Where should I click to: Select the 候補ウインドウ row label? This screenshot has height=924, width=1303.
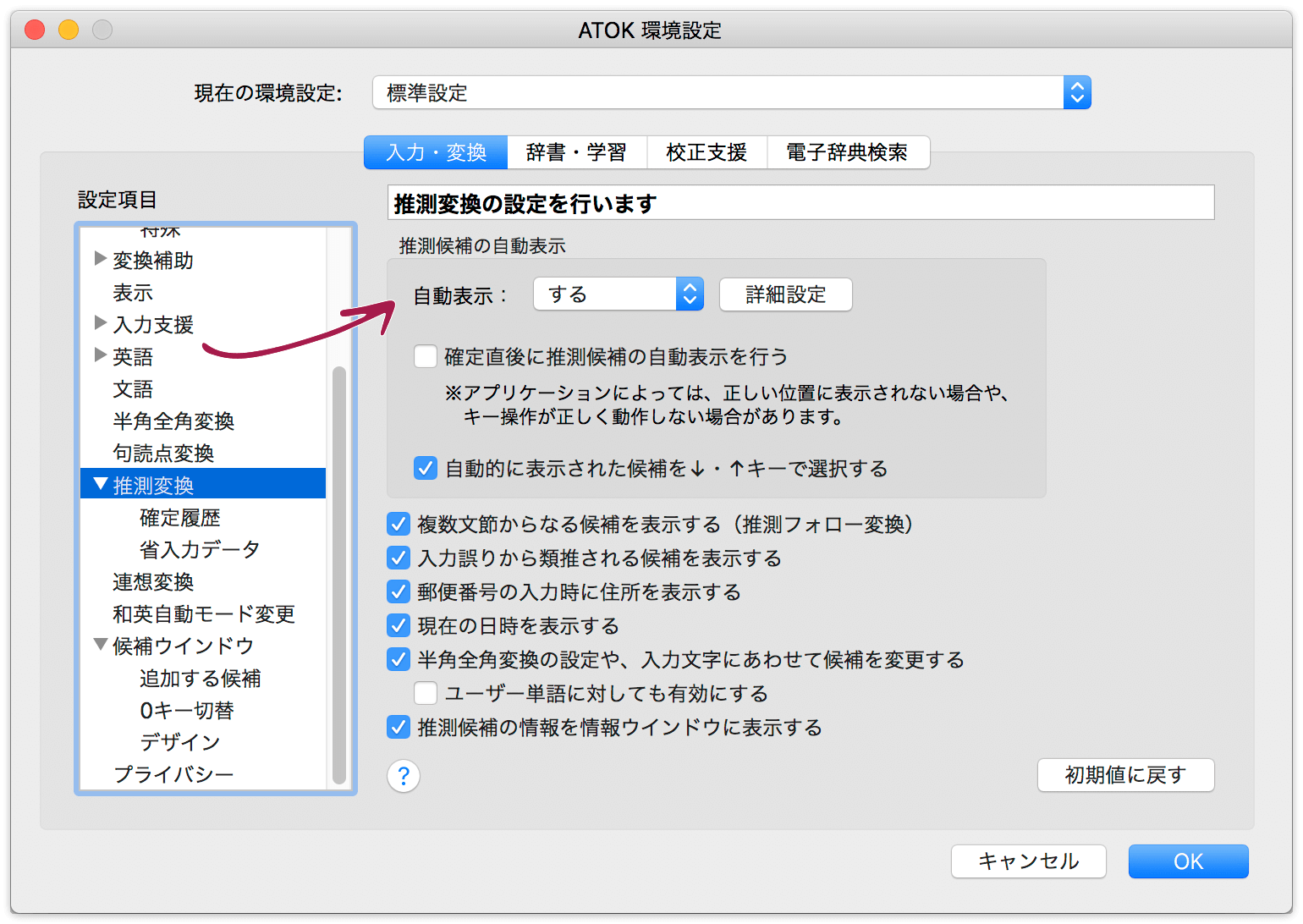pos(184,646)
